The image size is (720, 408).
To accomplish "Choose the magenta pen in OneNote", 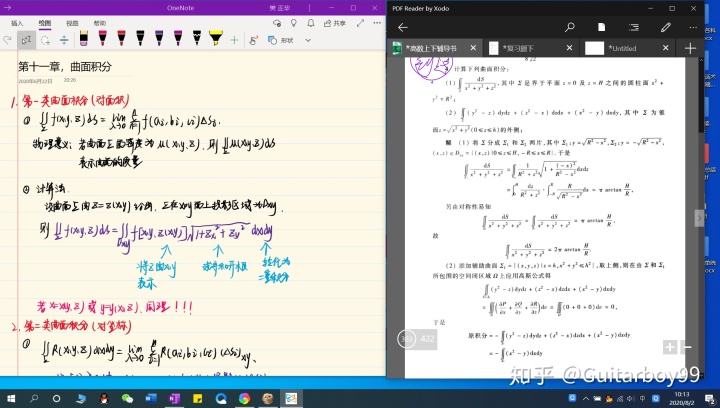I will [178, 38].
